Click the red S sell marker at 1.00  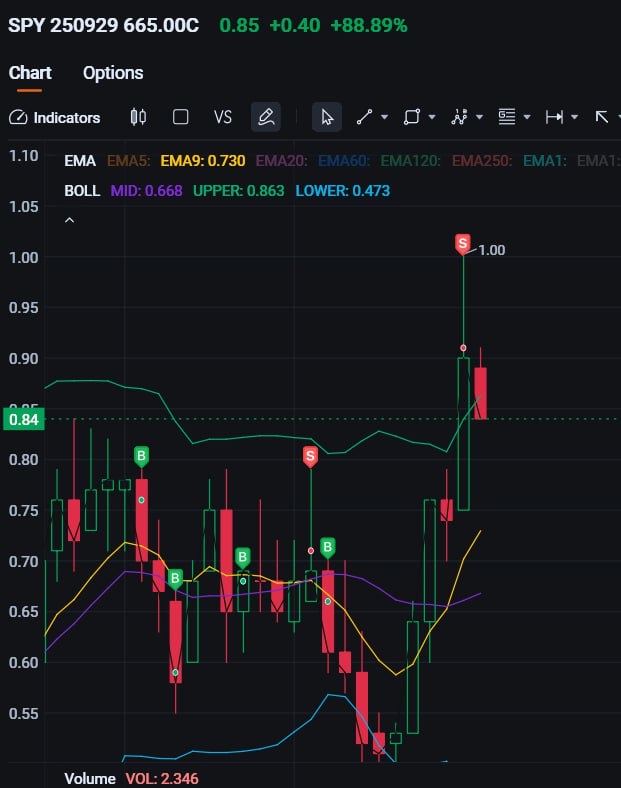462,243
